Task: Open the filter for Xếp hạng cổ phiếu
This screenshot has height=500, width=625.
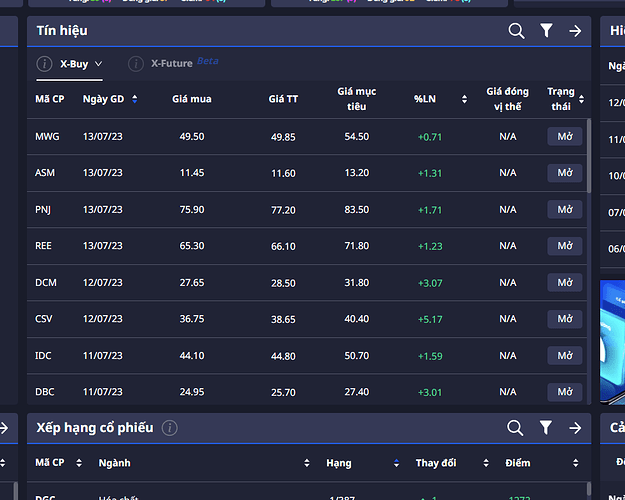Action: tap(546, 428)
